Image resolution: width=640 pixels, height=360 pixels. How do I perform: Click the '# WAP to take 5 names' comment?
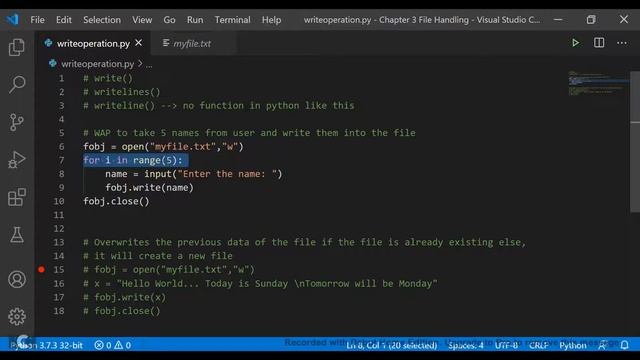click(x=249, y=133)
